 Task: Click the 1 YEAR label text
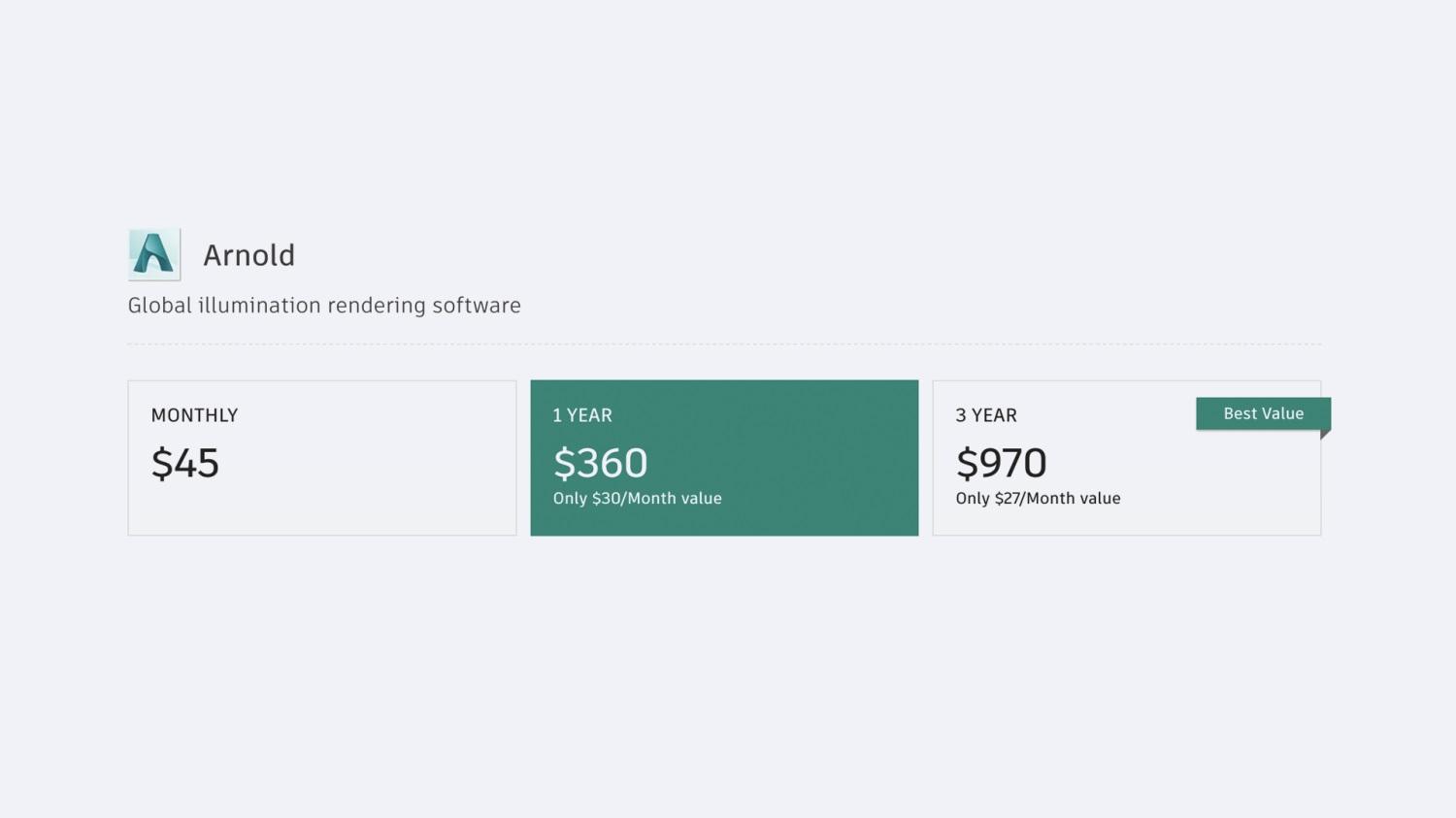coord(582,415)
